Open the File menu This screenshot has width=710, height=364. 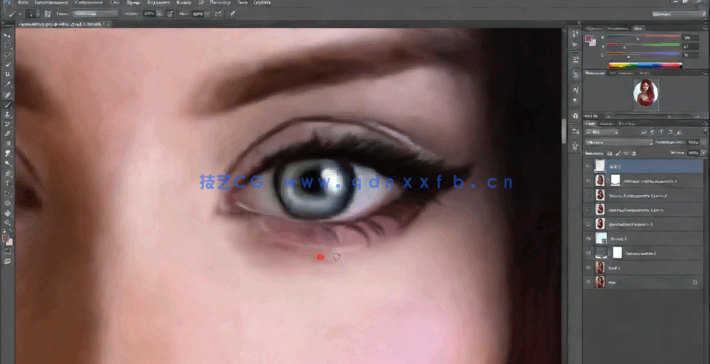click(x=23, y=2)
